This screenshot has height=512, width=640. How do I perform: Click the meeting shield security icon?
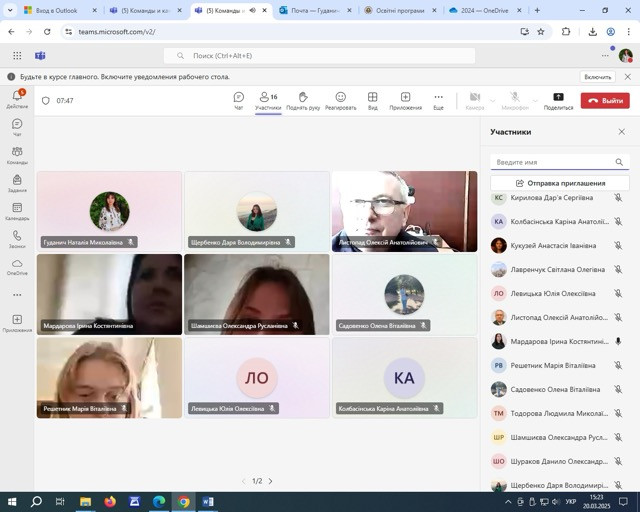pyautogui.click(x=46, y=100)
